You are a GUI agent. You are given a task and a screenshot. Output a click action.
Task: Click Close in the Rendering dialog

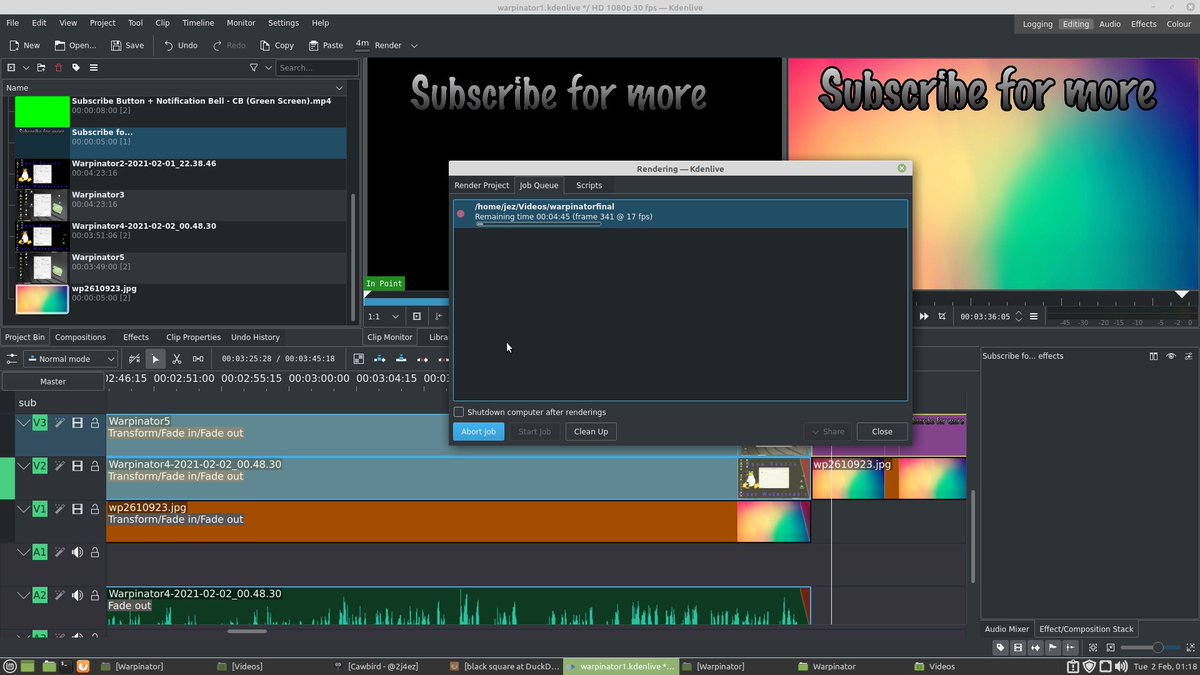(882, 431)
